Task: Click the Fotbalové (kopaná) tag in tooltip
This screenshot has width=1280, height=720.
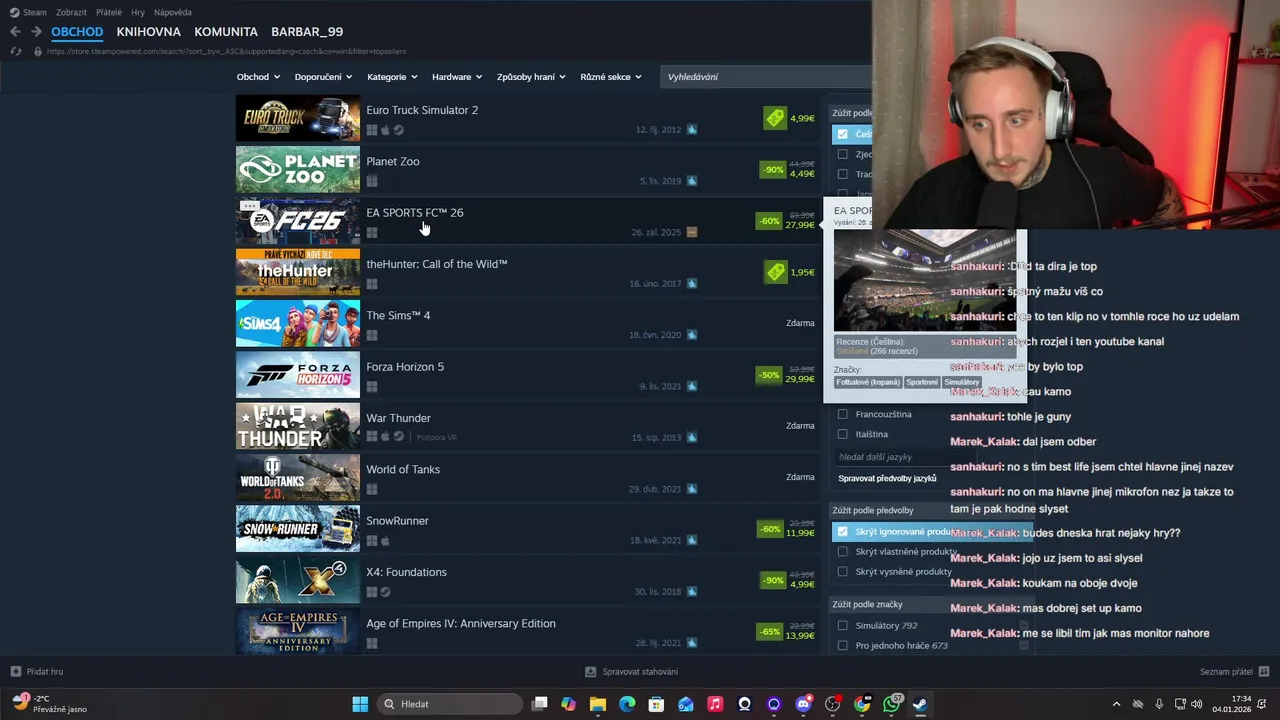Action: [868, 382]
